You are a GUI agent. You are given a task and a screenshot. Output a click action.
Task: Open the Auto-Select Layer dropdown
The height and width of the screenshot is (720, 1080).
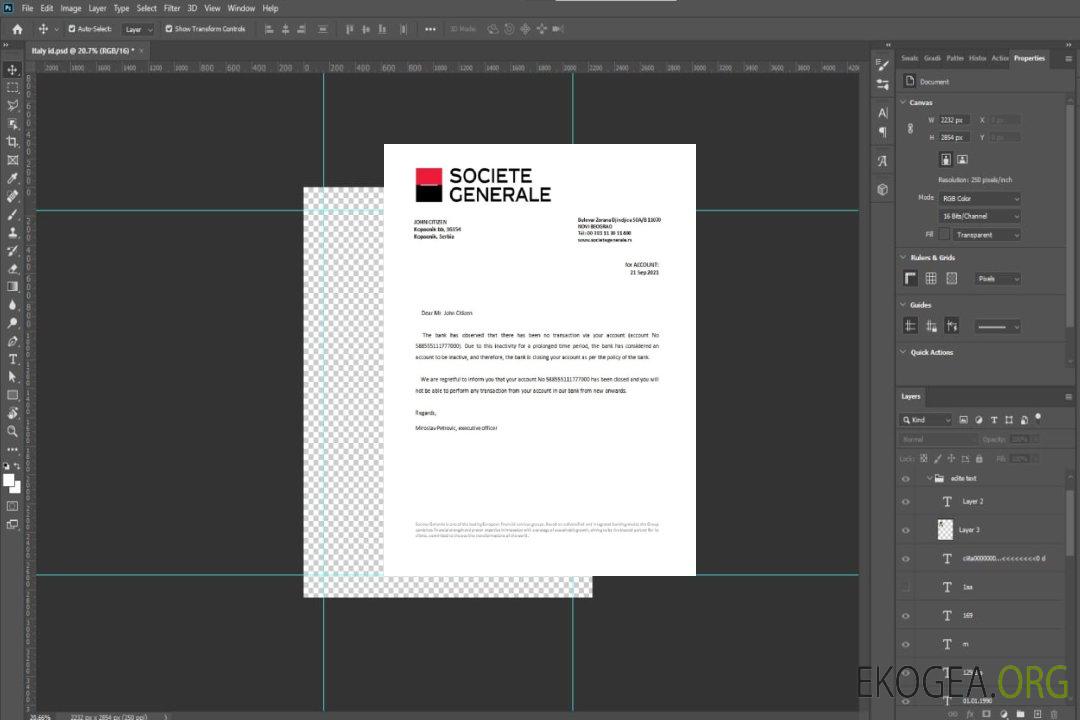pos(138,29)
